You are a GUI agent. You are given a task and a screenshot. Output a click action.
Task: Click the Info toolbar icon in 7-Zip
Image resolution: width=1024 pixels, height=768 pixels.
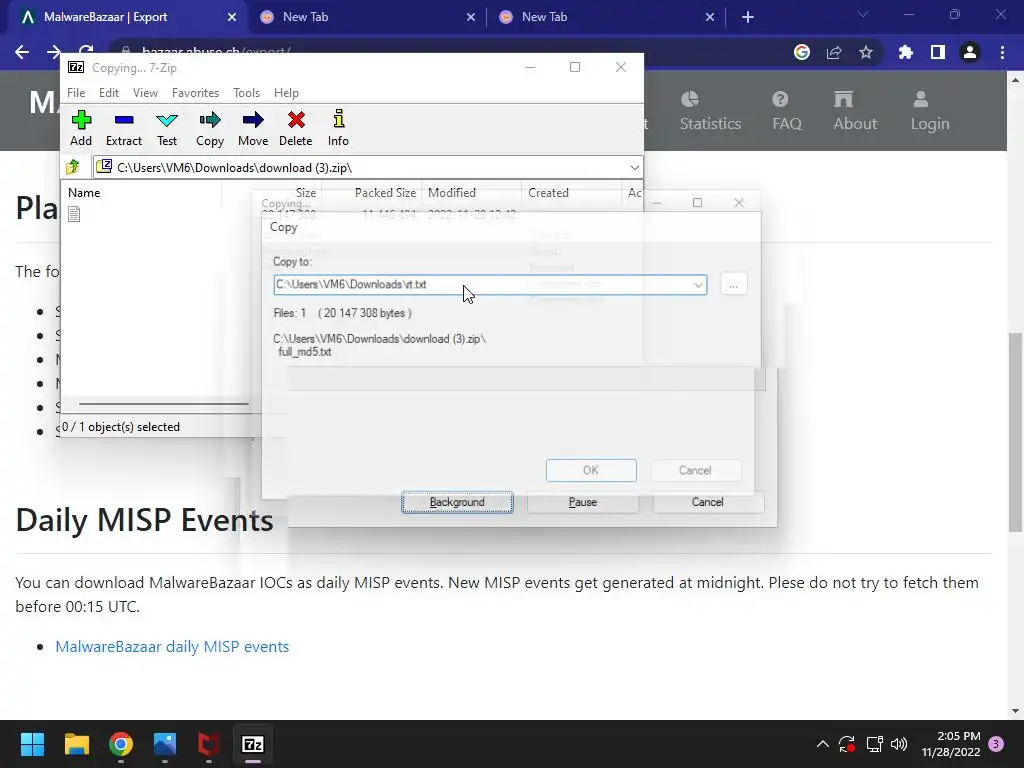tap(338, 128)
